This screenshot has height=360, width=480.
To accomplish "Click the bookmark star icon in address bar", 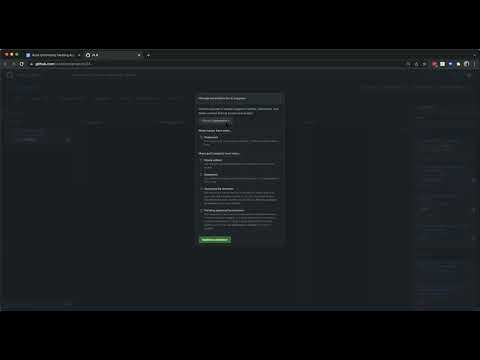I will tap(424, 64).
